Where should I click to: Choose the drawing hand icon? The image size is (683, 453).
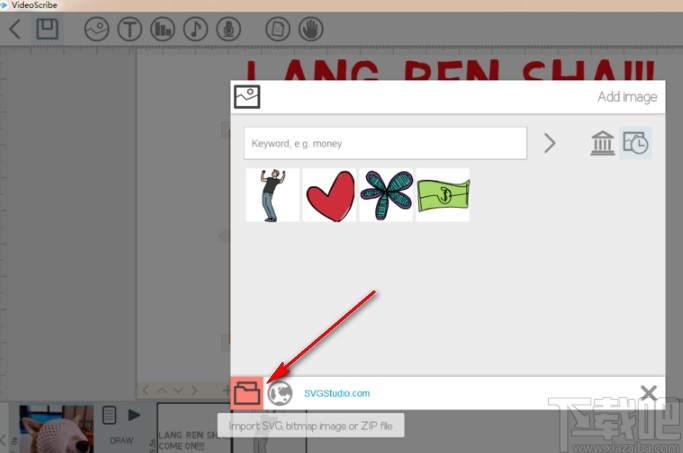(x=311, y=29)
